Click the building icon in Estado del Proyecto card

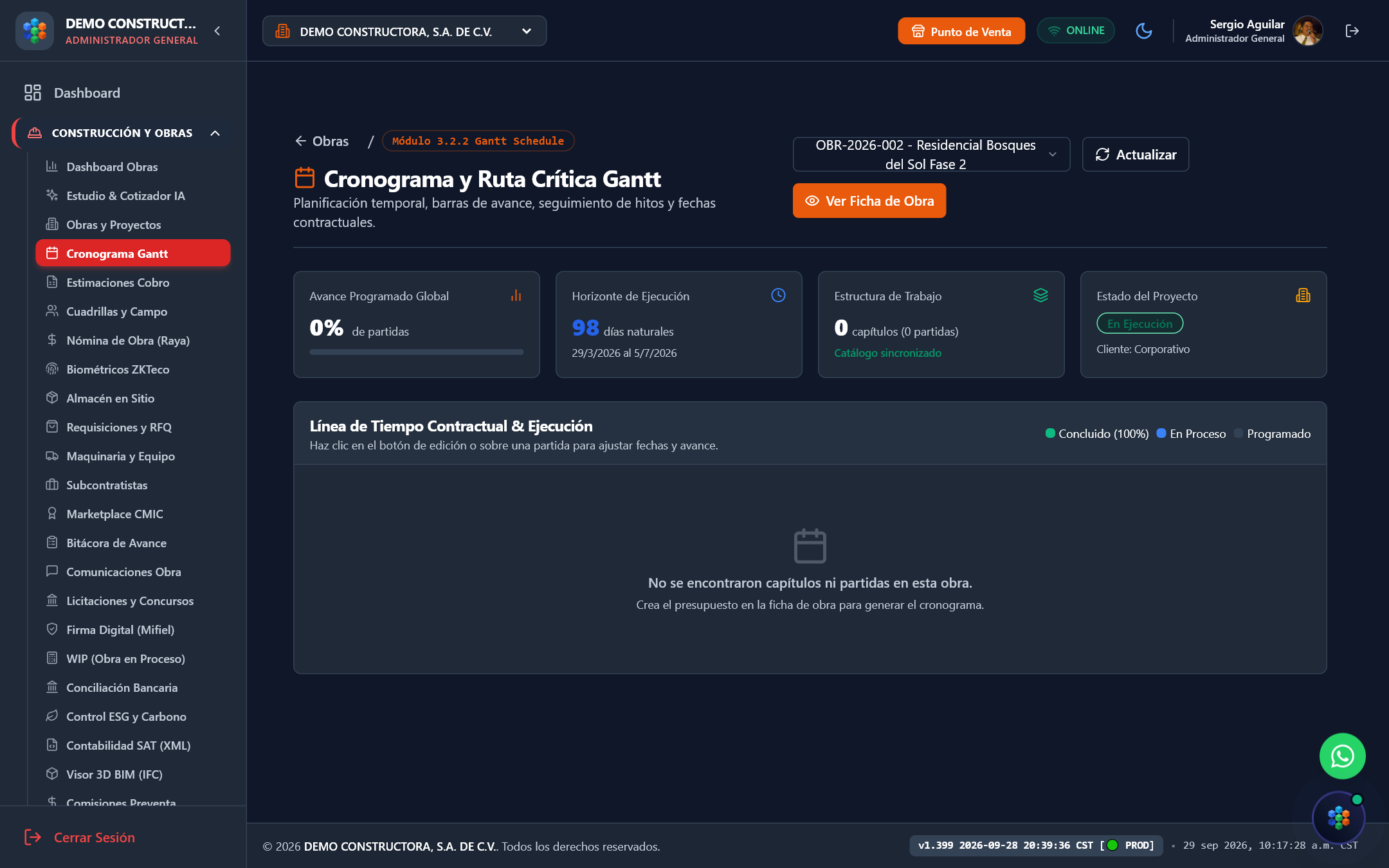pyautogui.click(x=1303, y=295)
